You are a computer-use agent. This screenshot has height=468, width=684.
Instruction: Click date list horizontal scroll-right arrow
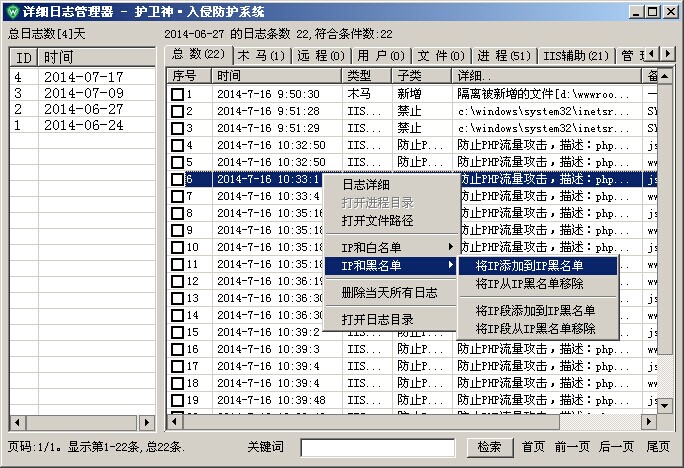[x=147, y=422]
